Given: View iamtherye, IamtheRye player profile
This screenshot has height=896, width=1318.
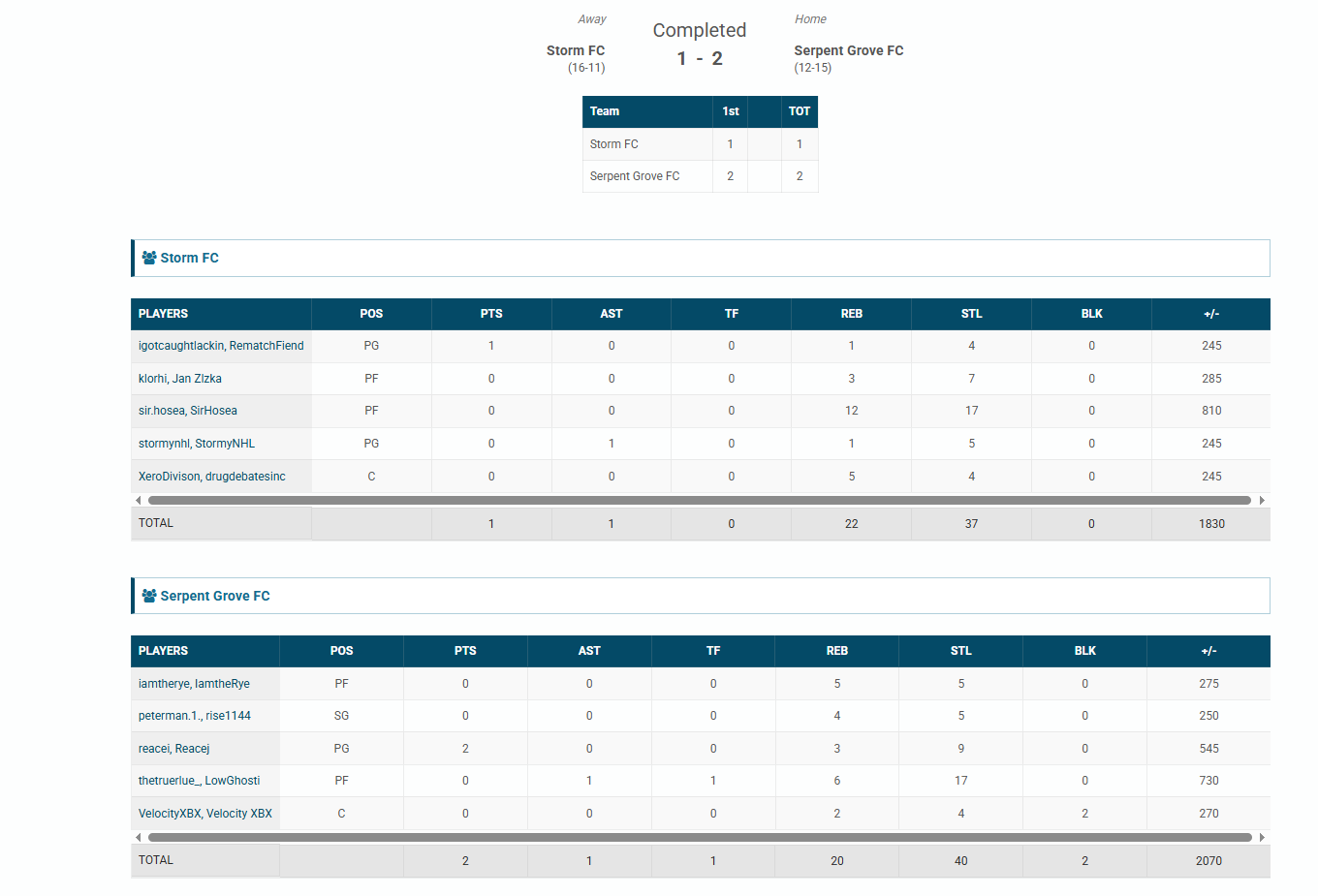Looking at the screenshot, I should (x=194, y=684).
